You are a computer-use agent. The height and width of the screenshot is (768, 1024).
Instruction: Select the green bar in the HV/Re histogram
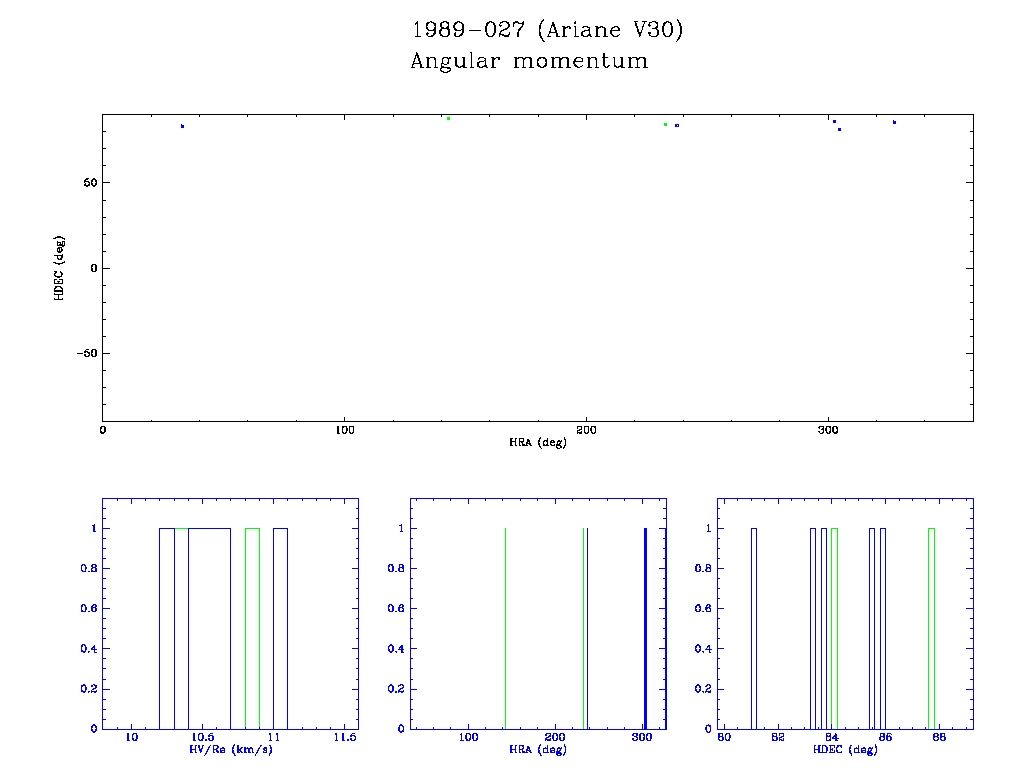pyautogui.click(x=252, y=628)
